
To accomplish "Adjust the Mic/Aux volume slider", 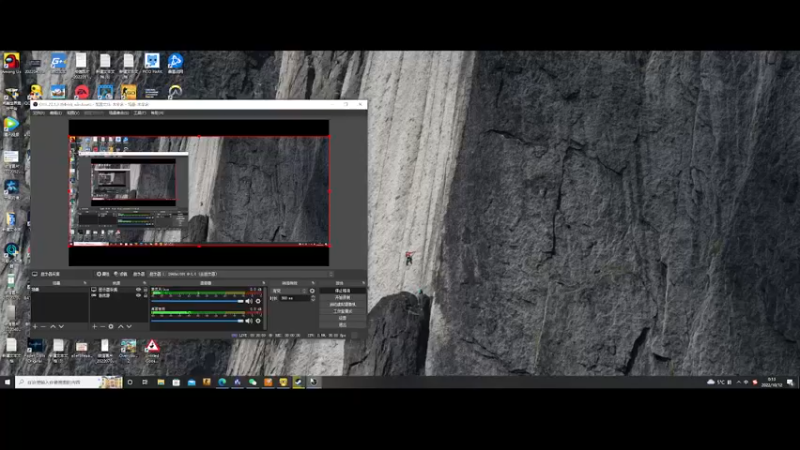I will point(197,301).
